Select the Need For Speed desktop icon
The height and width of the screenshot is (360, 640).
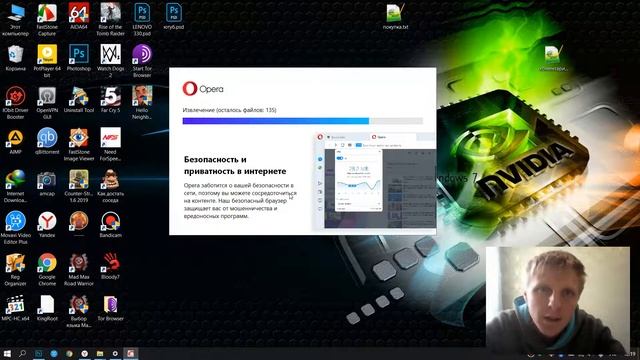pyautogui.click(x=110, y=144)
